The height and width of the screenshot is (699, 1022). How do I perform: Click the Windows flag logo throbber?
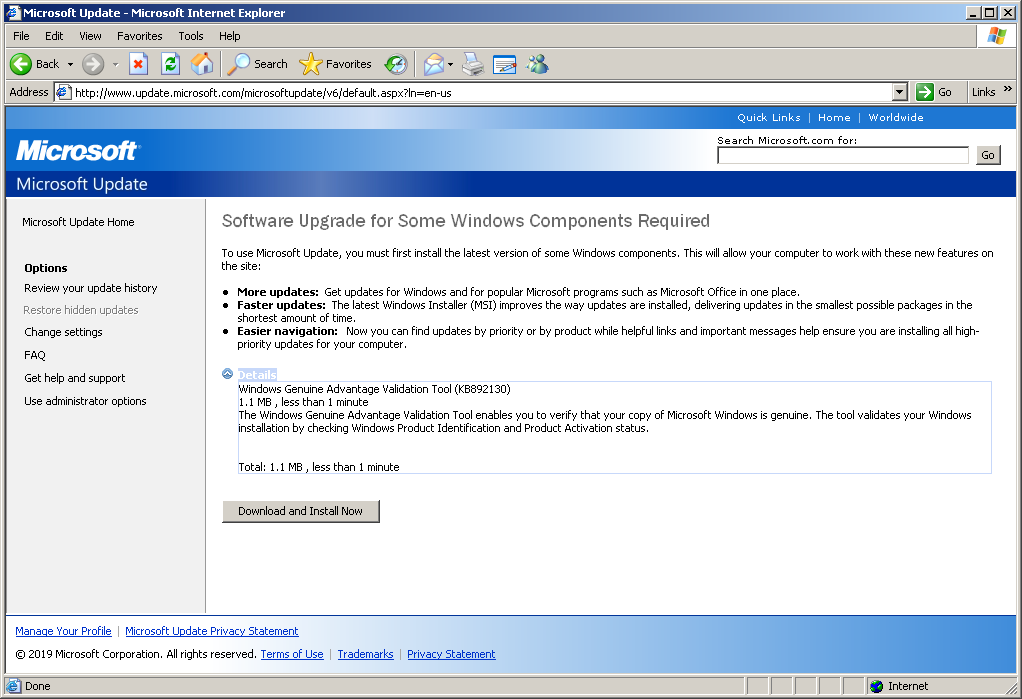click(x=997, y=36)
